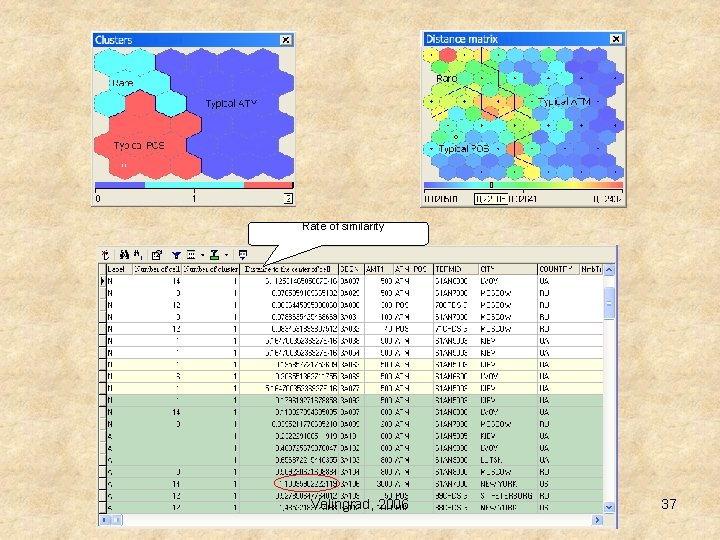Click the horizontal scrollbar left arrow
The height and width of the screenshot is (540, 720).
click(105, 520)
